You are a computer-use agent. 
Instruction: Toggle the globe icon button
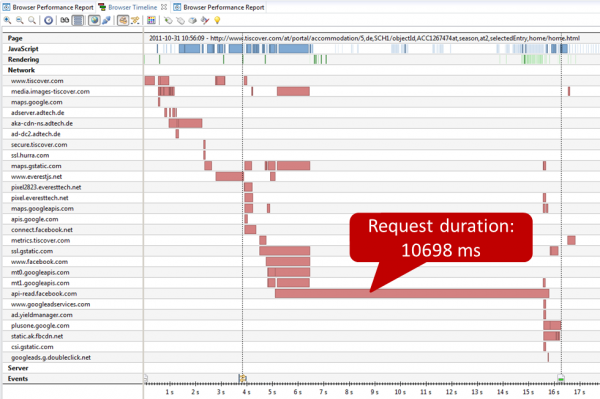point(94,20)
